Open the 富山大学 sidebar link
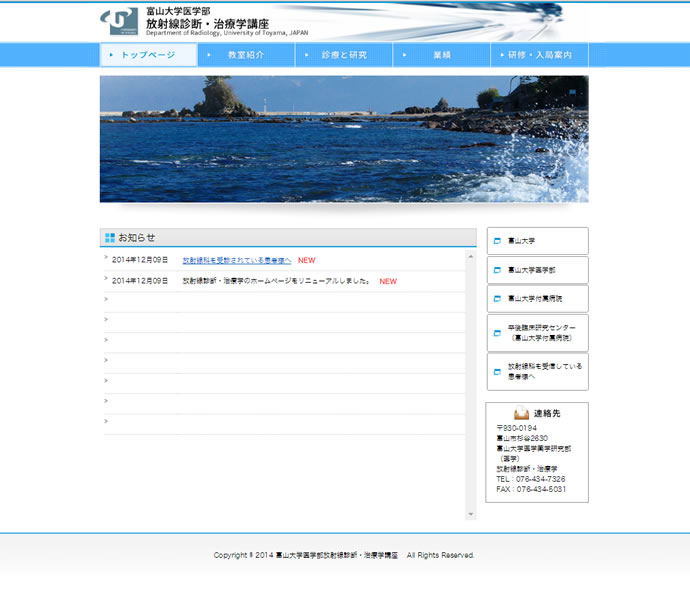The width and height of the screenshot is (690, 600). coord(538,241)
